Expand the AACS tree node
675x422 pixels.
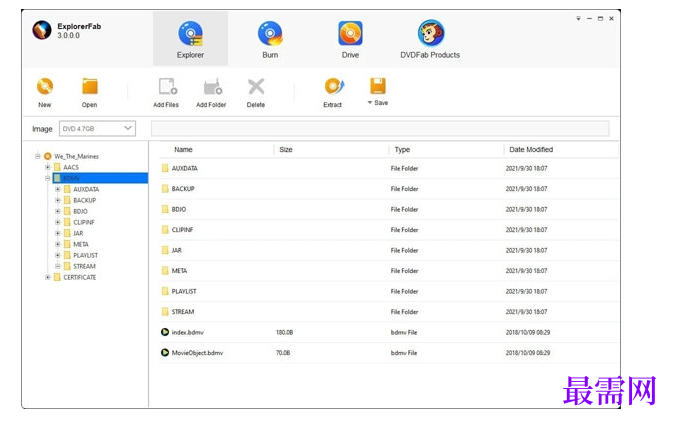tap(48, 167)
